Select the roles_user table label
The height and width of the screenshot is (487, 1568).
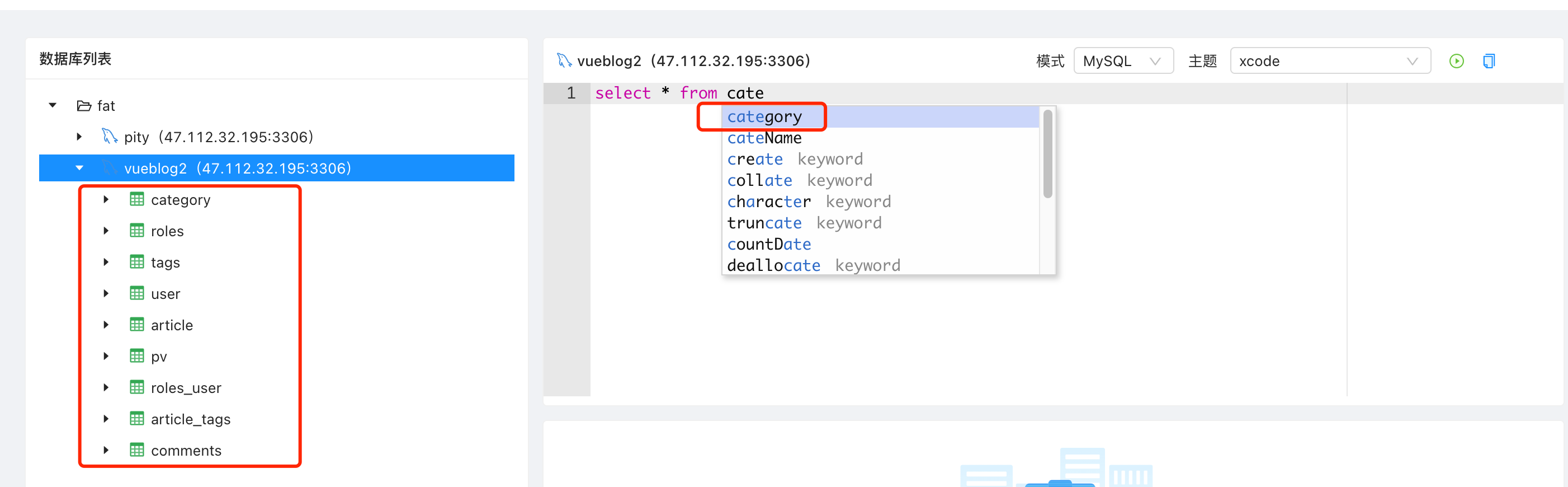coord(186,388)
